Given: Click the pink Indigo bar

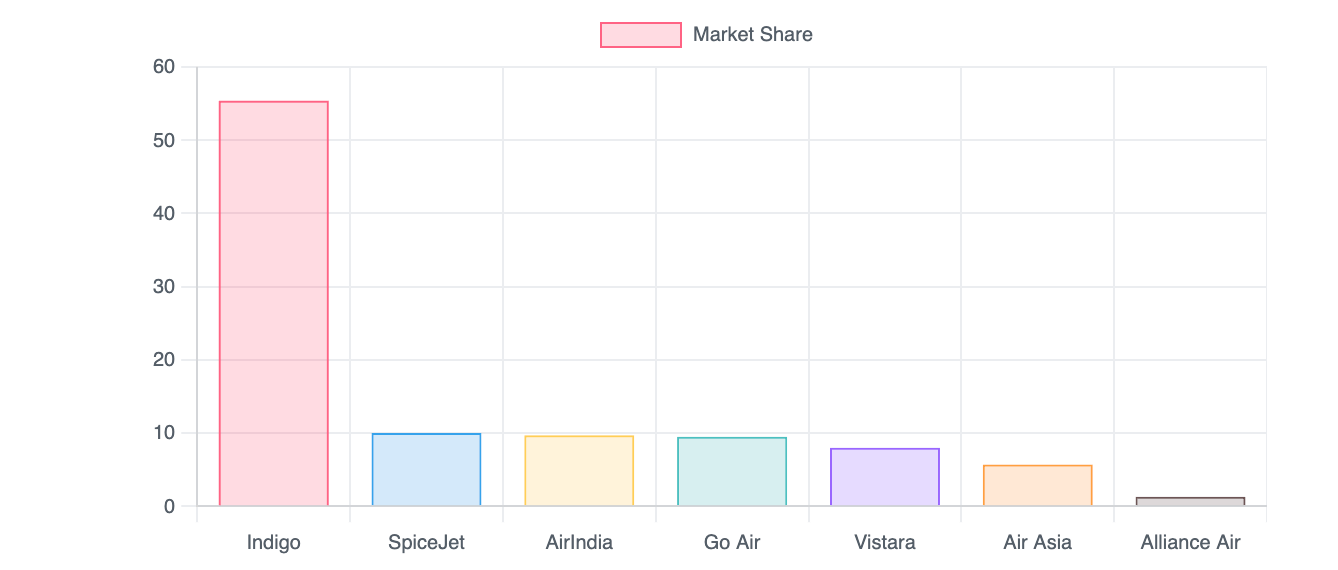Looking at the screenshot, I should (274, 303).
